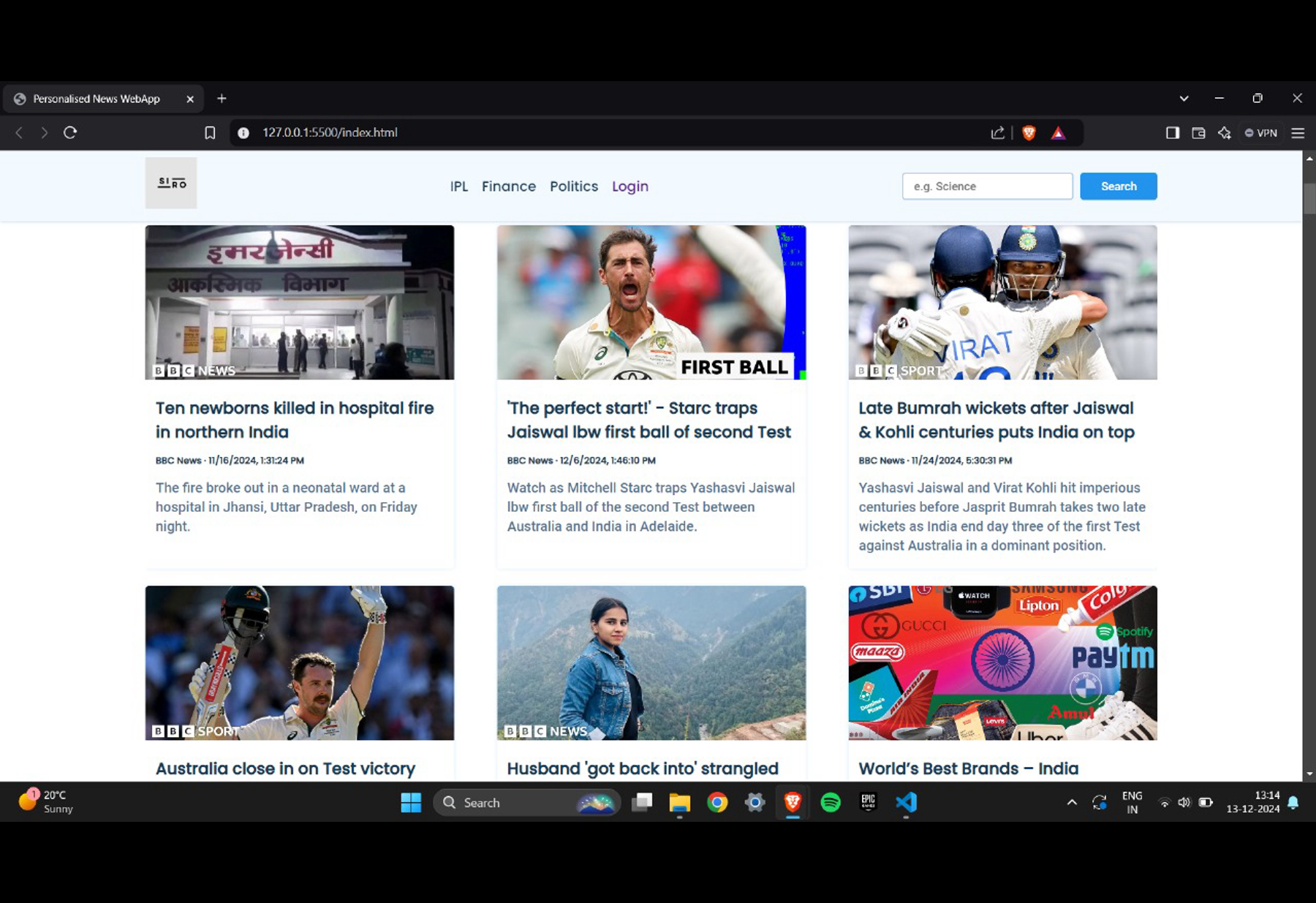Open the Brave sidebar panel icon
The image size is (1316, 903).
(x=1172, y=133)
